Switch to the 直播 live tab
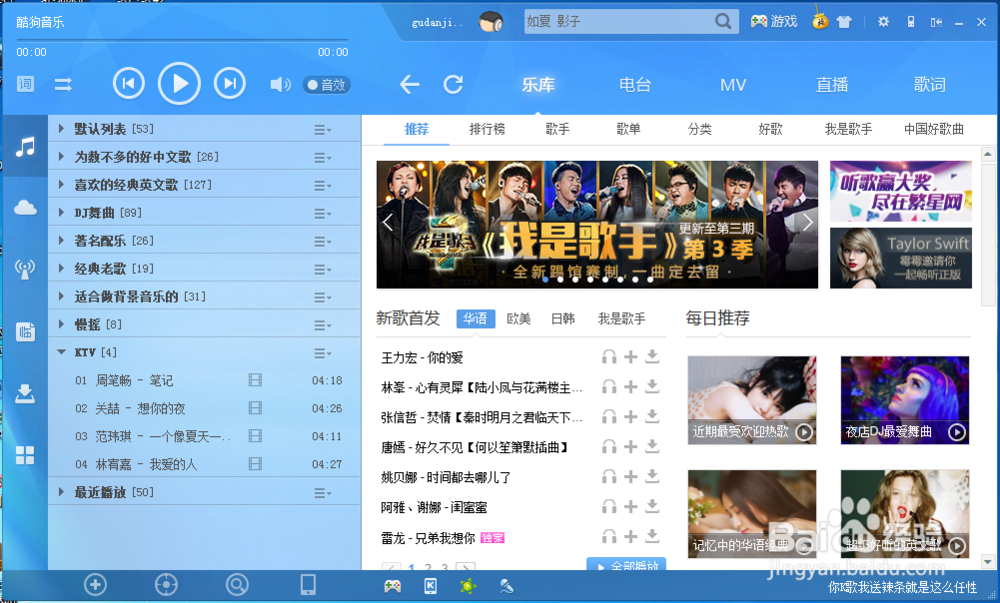Screen dimensions: 1000x603 tap(832, 85)
